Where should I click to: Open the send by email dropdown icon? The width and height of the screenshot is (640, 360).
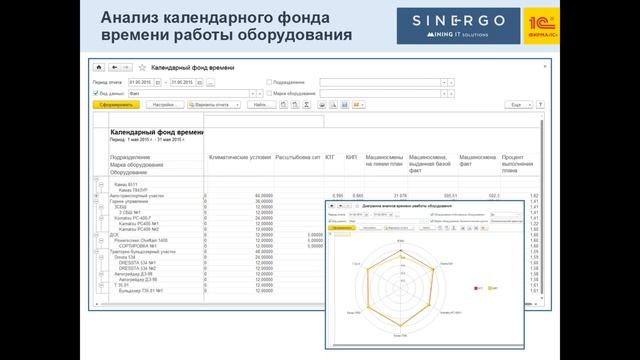pyautogui.click(x=358, y=105)
